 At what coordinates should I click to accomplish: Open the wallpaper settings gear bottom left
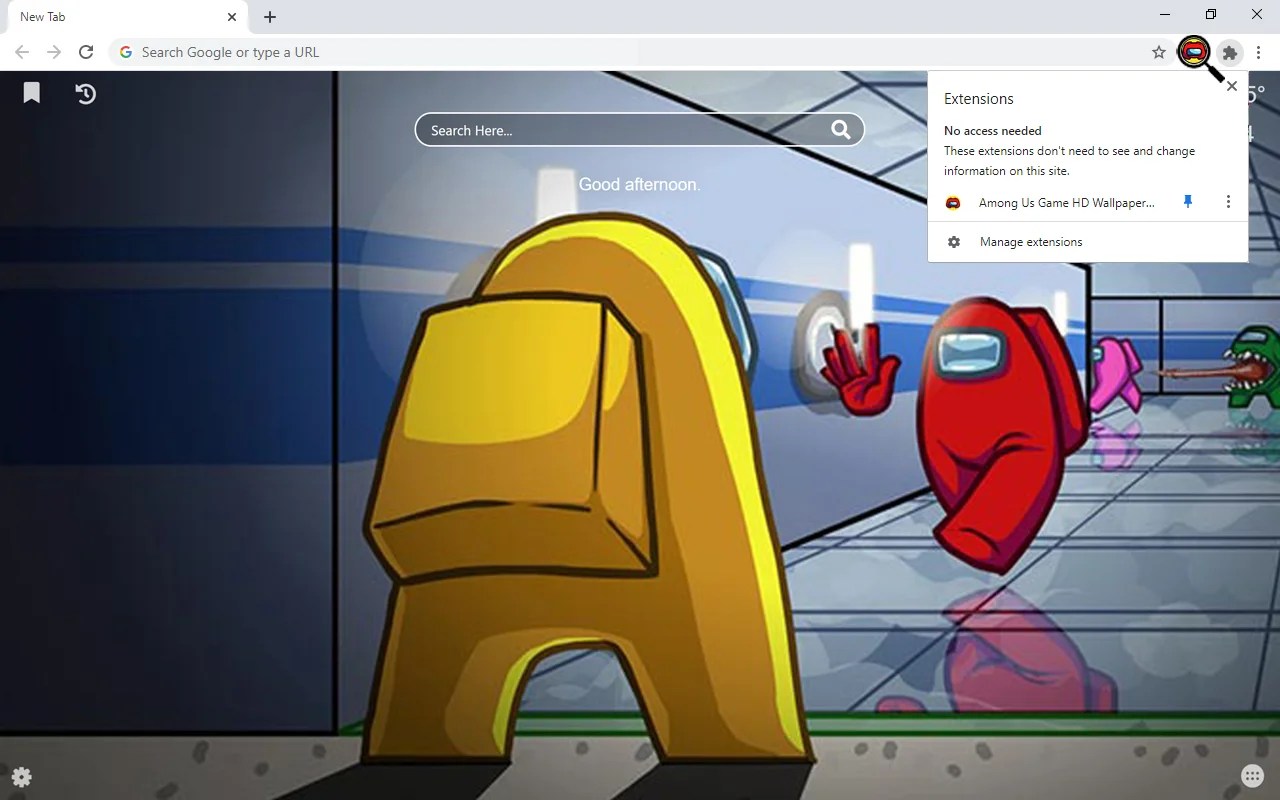21,776
